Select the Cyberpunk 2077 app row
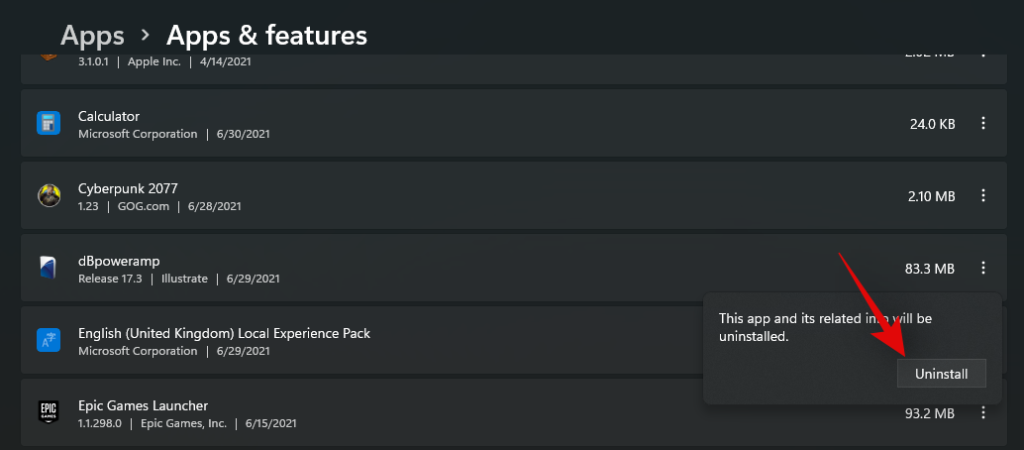The image size is (1024, 450). point(500,196)
